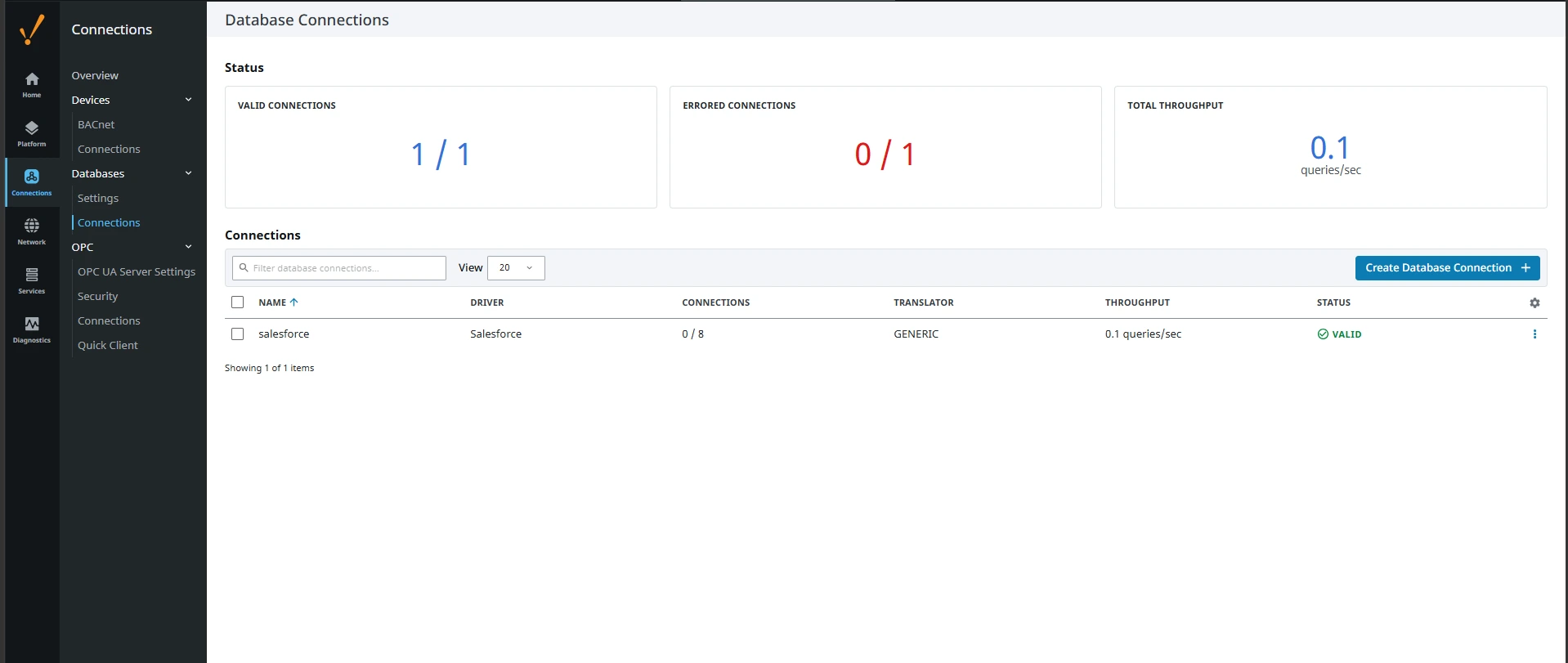Click the 0 / 8 connections cell
Viewport: 1568px width, 663px height.
(692, 334)
